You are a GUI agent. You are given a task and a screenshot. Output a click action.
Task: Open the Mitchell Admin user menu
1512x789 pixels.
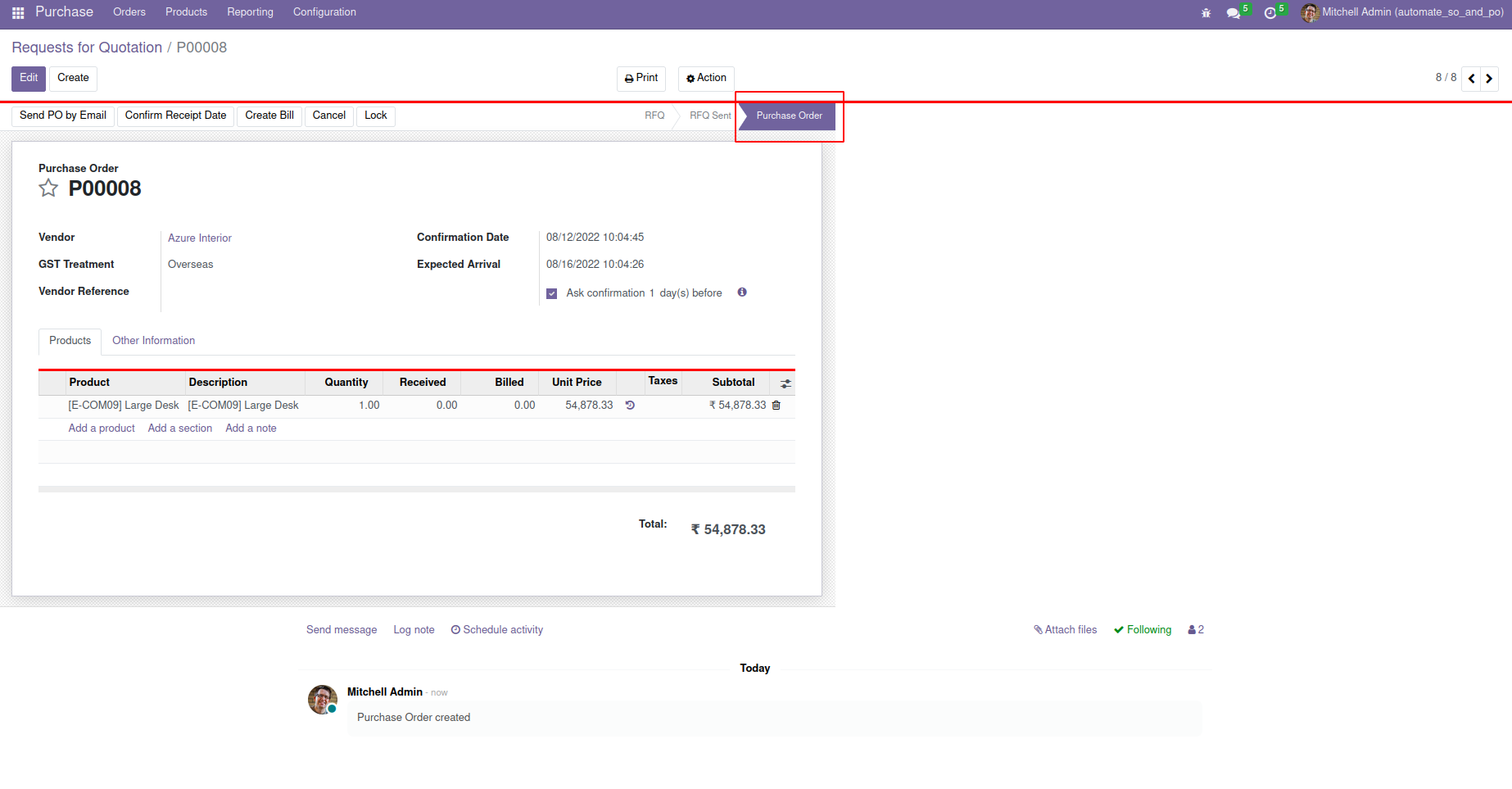pyautogui.click(x=1402, y=12)
